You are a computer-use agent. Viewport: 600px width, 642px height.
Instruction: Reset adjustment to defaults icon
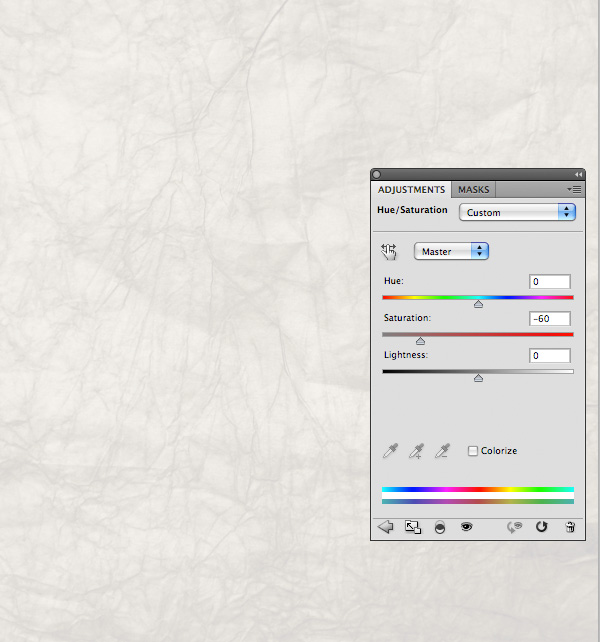coord(542,527)
